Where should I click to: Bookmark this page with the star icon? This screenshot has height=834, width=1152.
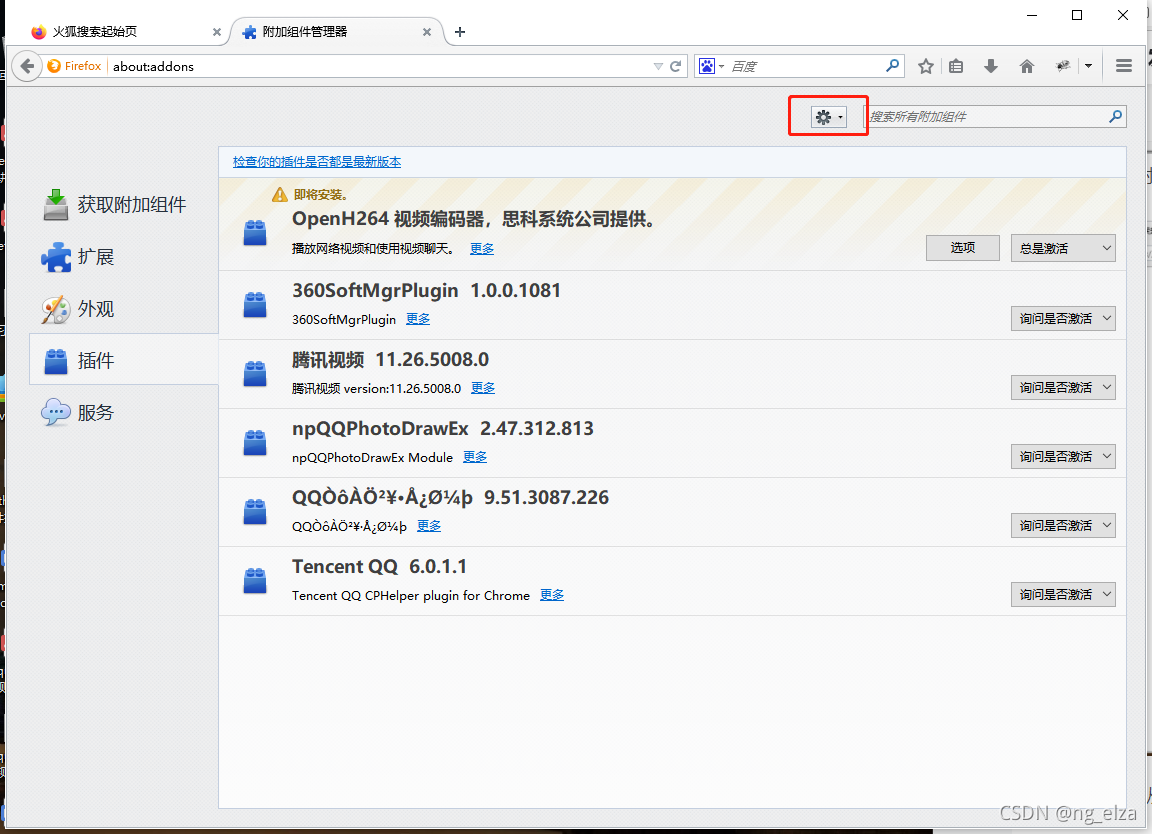[x=926, y=66]
